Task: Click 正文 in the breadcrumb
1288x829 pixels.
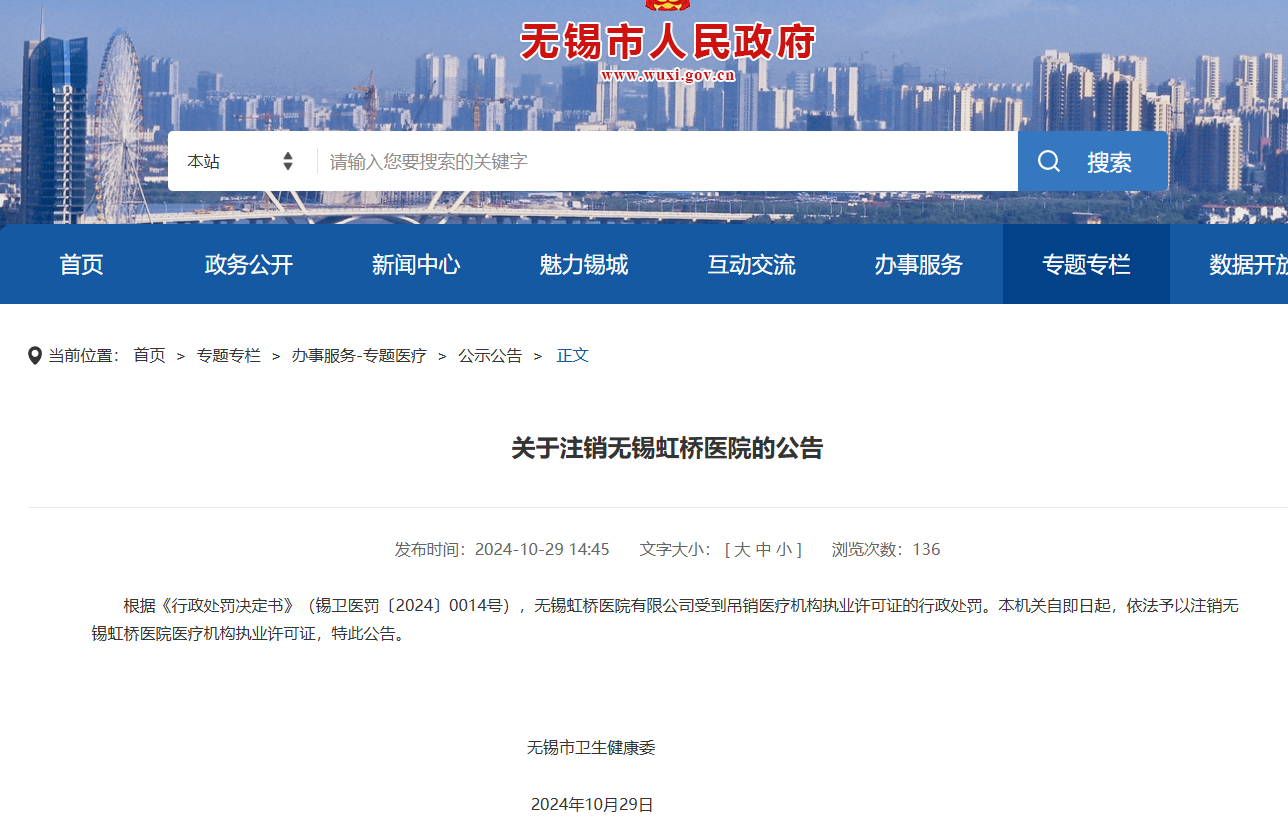Action: 573,355
